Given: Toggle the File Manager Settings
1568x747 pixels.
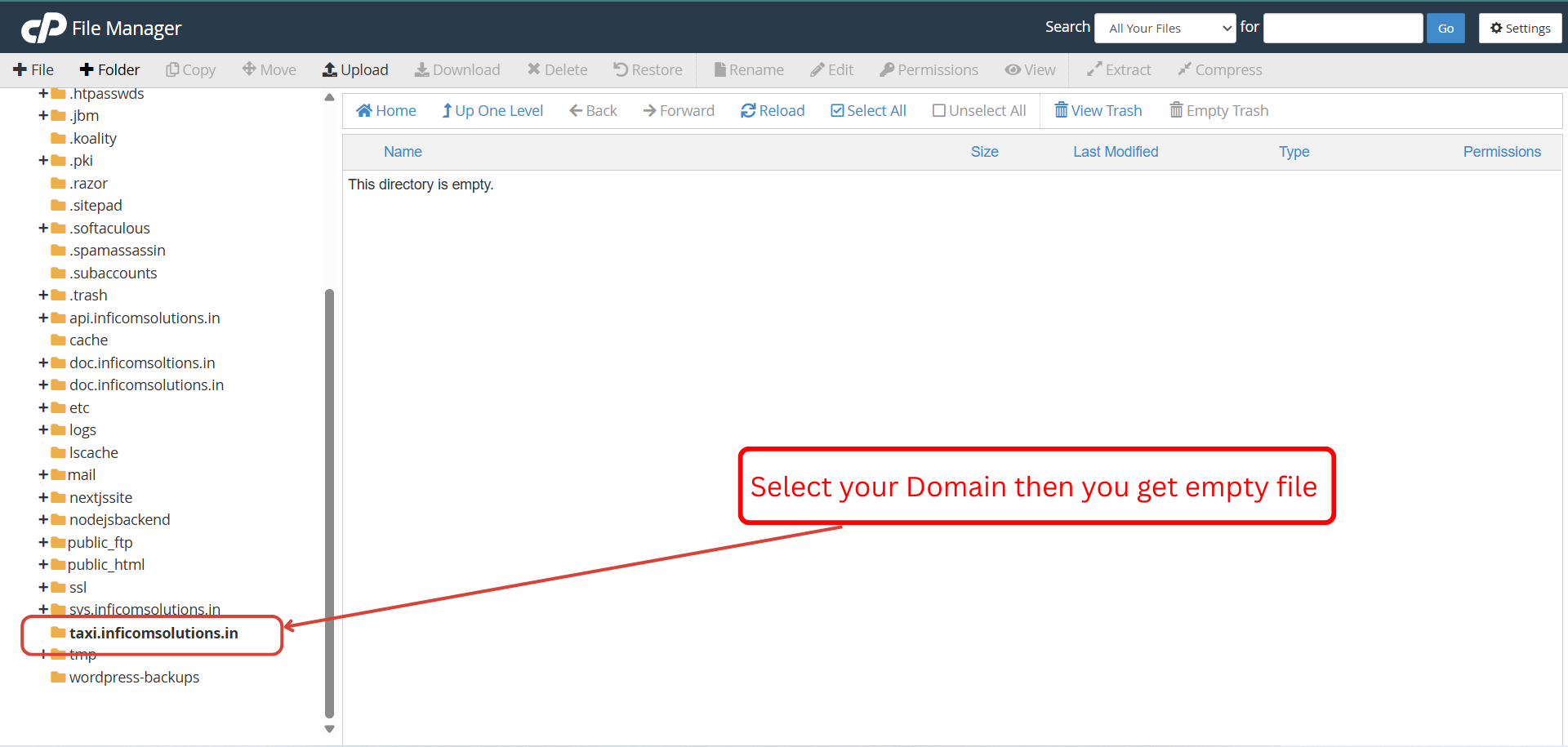Looking at the screenshot, I should (1520, 27).
